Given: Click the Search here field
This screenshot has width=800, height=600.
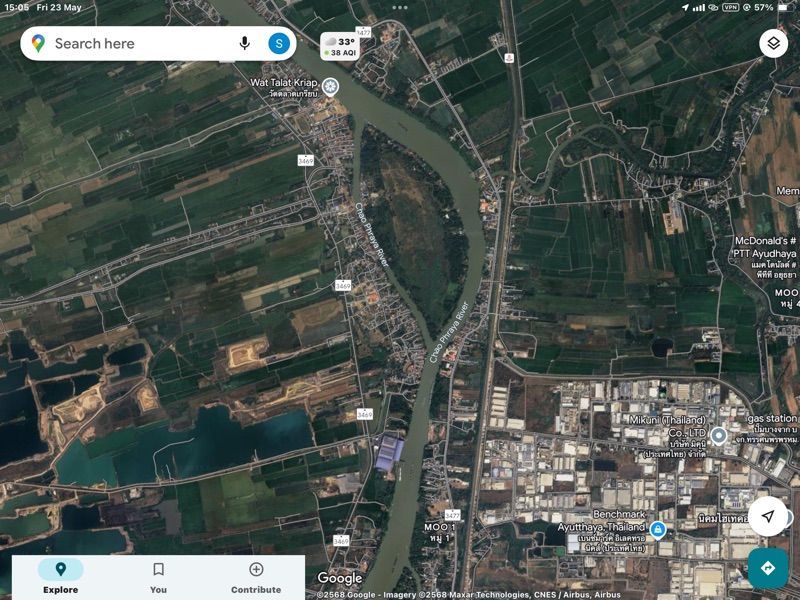Looking at the screenshot, I should (x=140, y=43).
